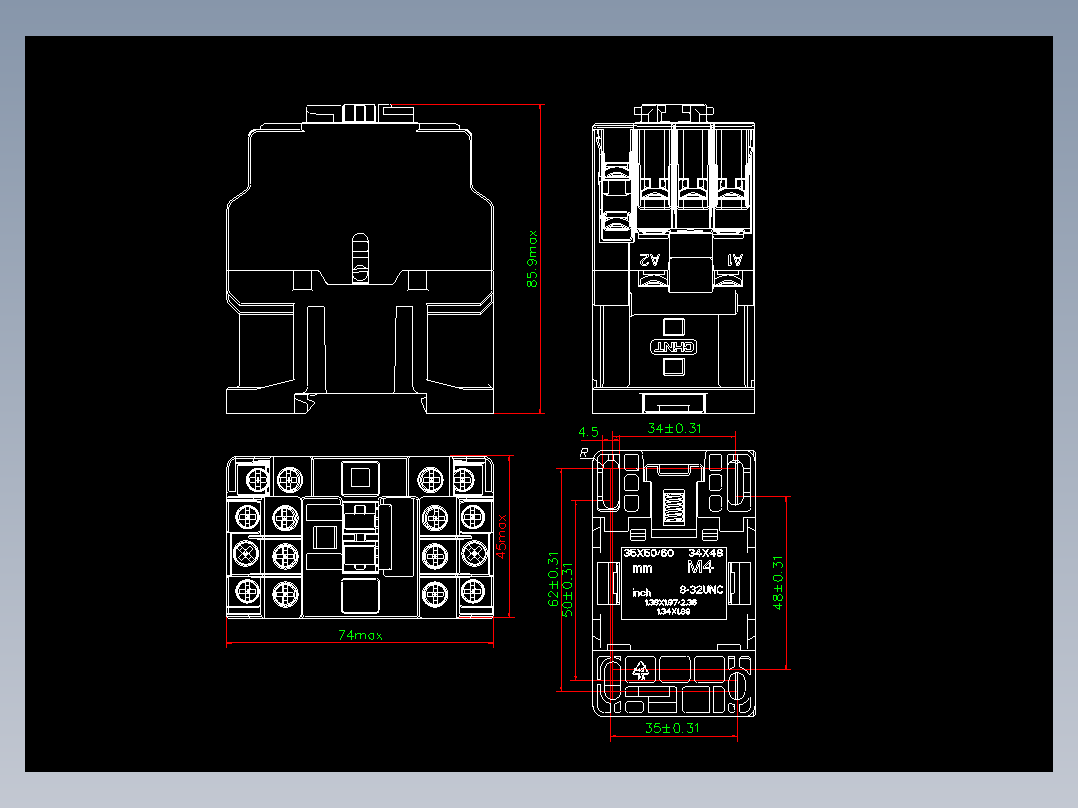The height and width of the screenshot is (808, 1078).
Task: Select the 85.9max height dimension text
Action: [x=533, y=259]
